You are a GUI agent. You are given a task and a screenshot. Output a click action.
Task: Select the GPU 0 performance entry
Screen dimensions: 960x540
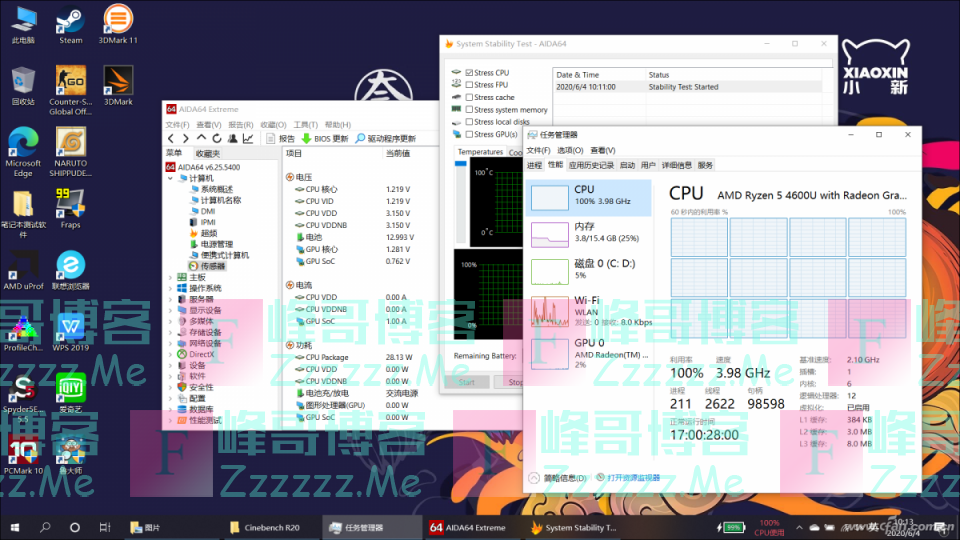[x=588, y=353]
